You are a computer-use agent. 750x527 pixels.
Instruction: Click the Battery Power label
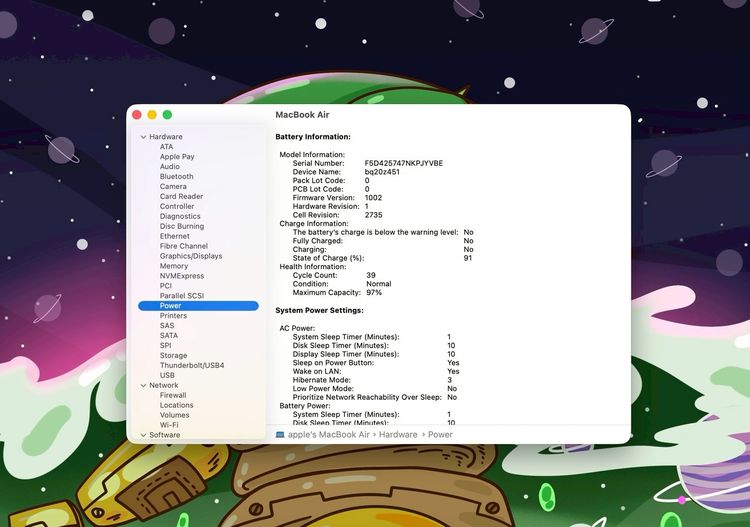(x=305, y=406)
